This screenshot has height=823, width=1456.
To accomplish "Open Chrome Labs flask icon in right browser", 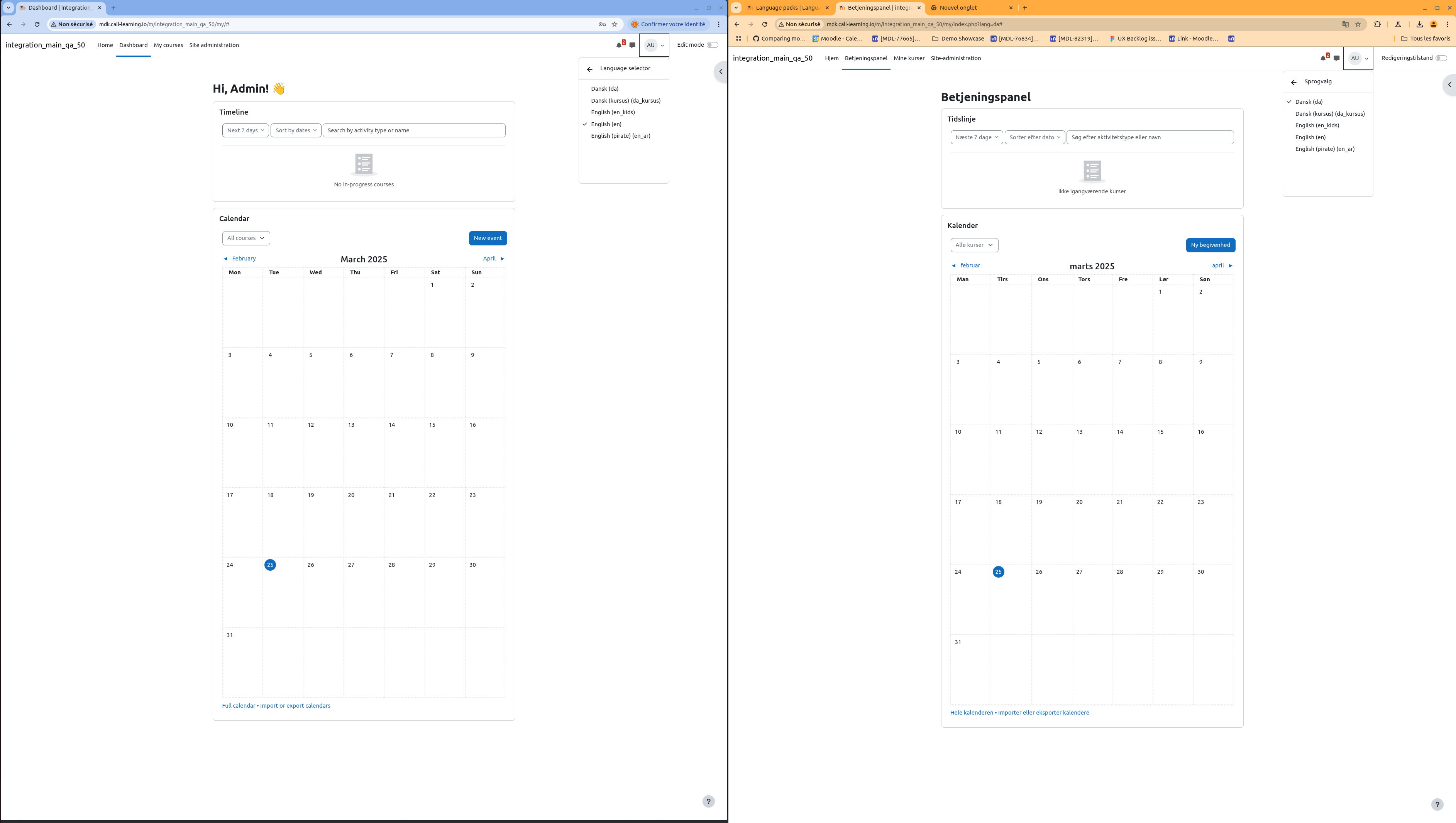I will click(x=1398, y=24).
